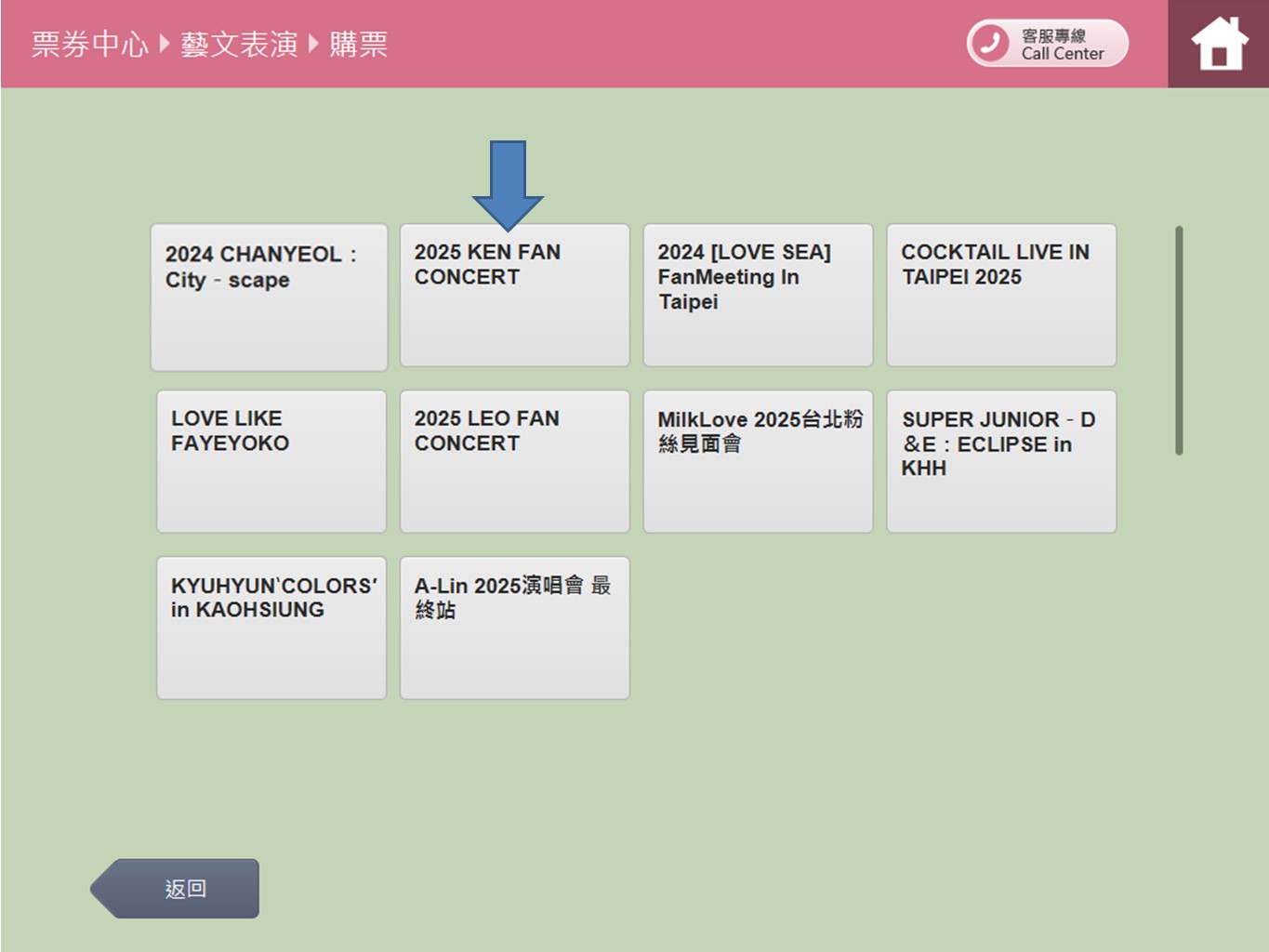This screenshot has width=1269, height=952.
Task: Select 2024 CHANYEOL City-scape event
Action: pyautogui.click(x=270, y=297)
